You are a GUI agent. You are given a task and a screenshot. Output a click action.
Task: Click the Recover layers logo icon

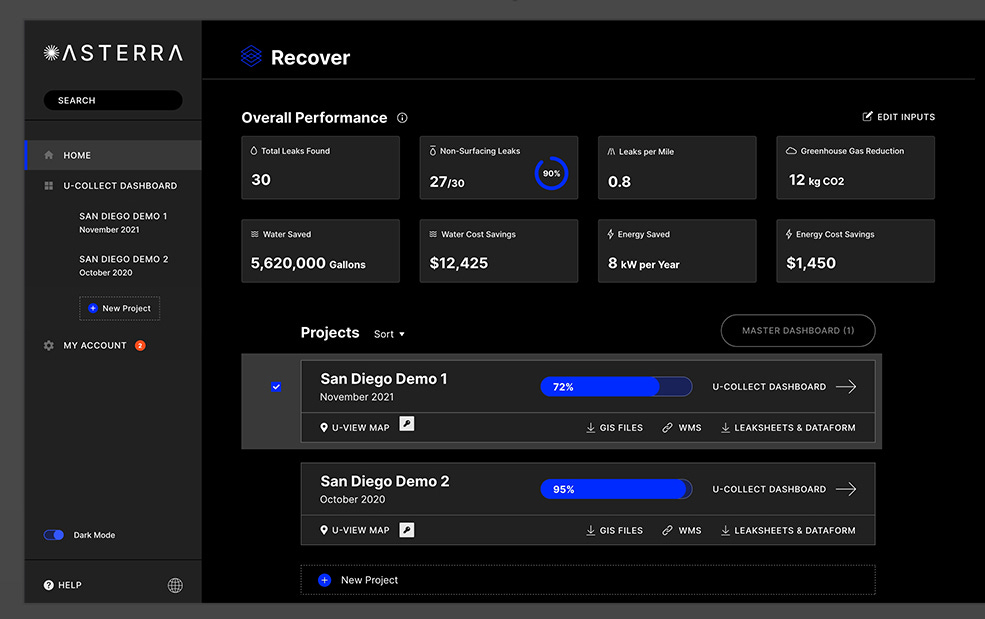[x=251, y=57]
